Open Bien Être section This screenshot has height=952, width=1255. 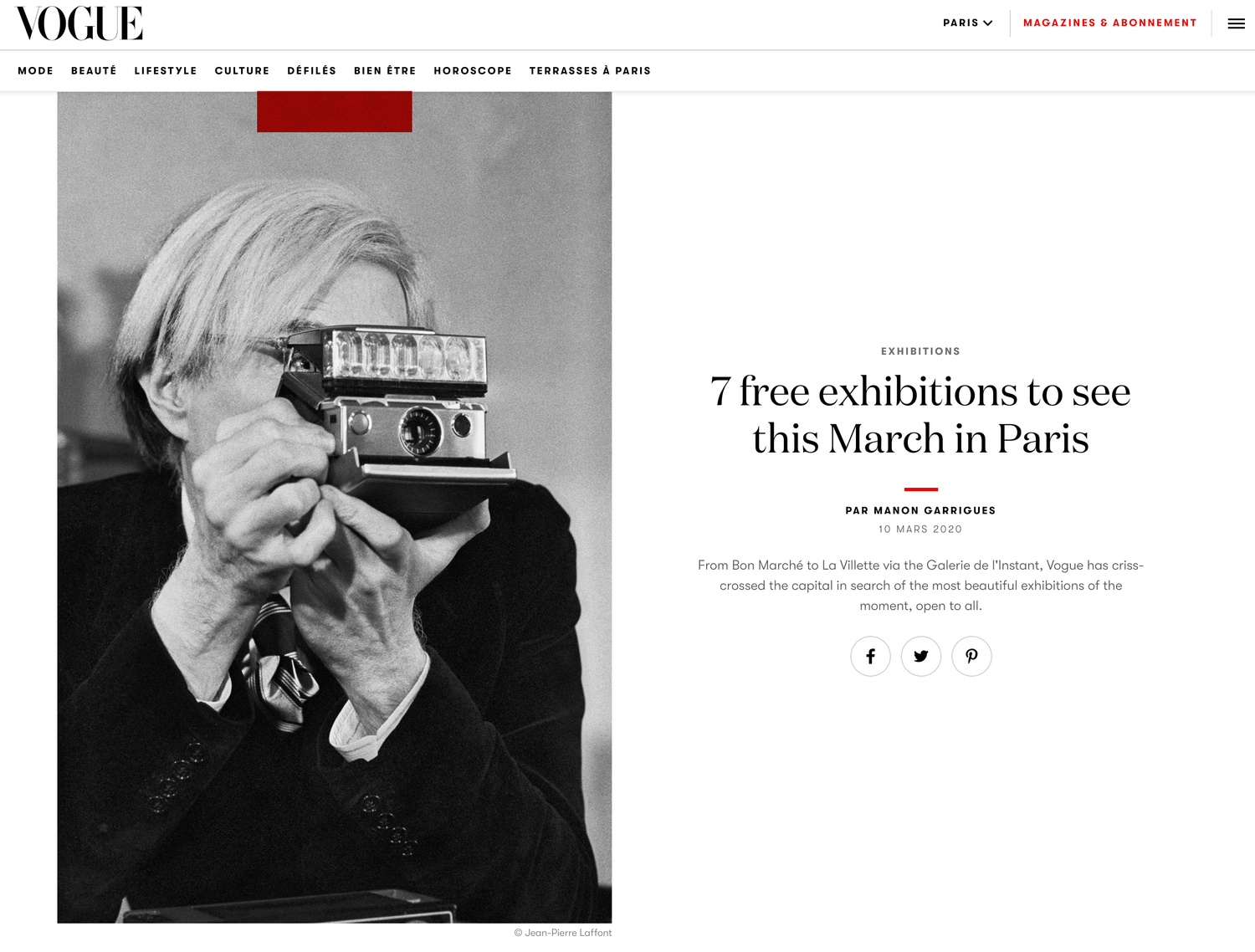385,70
